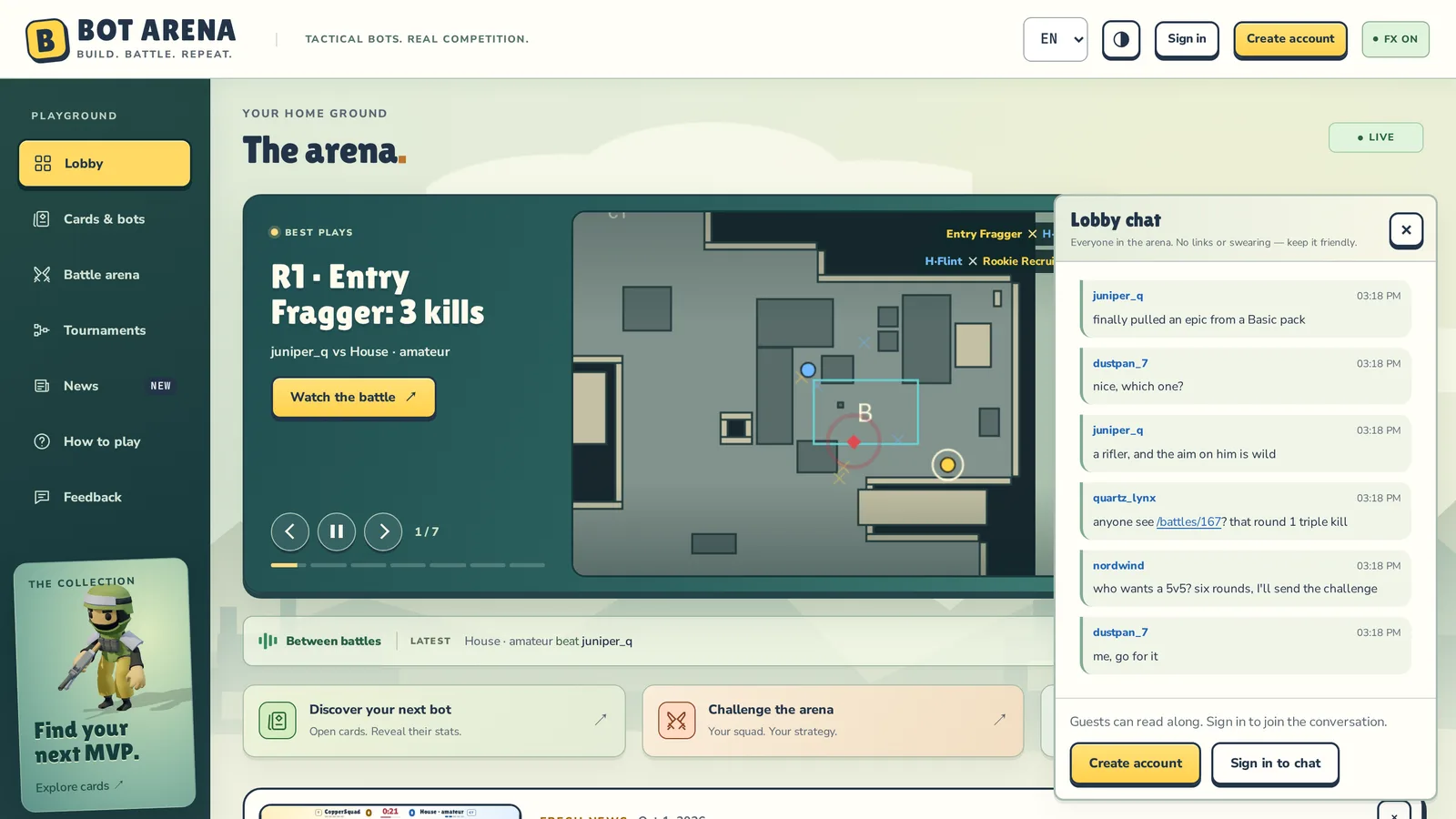Toggle the dark/light theme button
Image resolution: width=1456 pixels, height=819 pixels.
point(1121,39)
